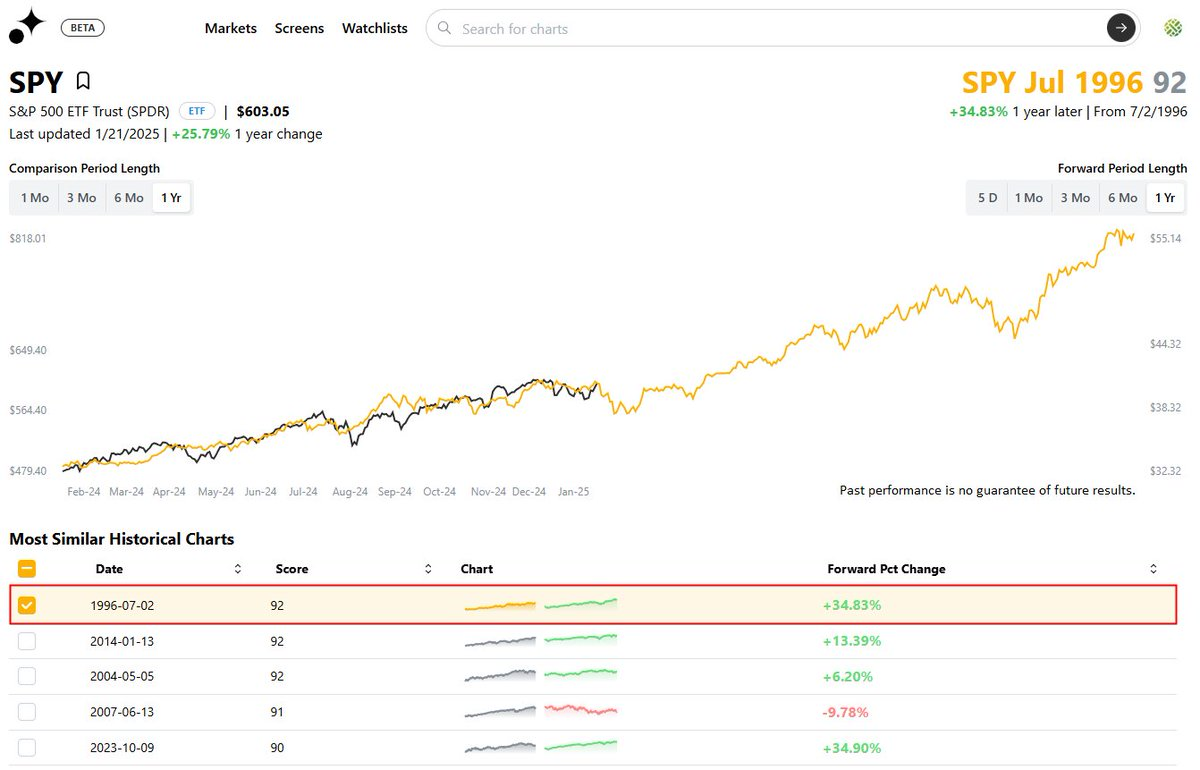
Task: Open the Watchlists menu
Action: pyautogui.click(x=375, y=28)
